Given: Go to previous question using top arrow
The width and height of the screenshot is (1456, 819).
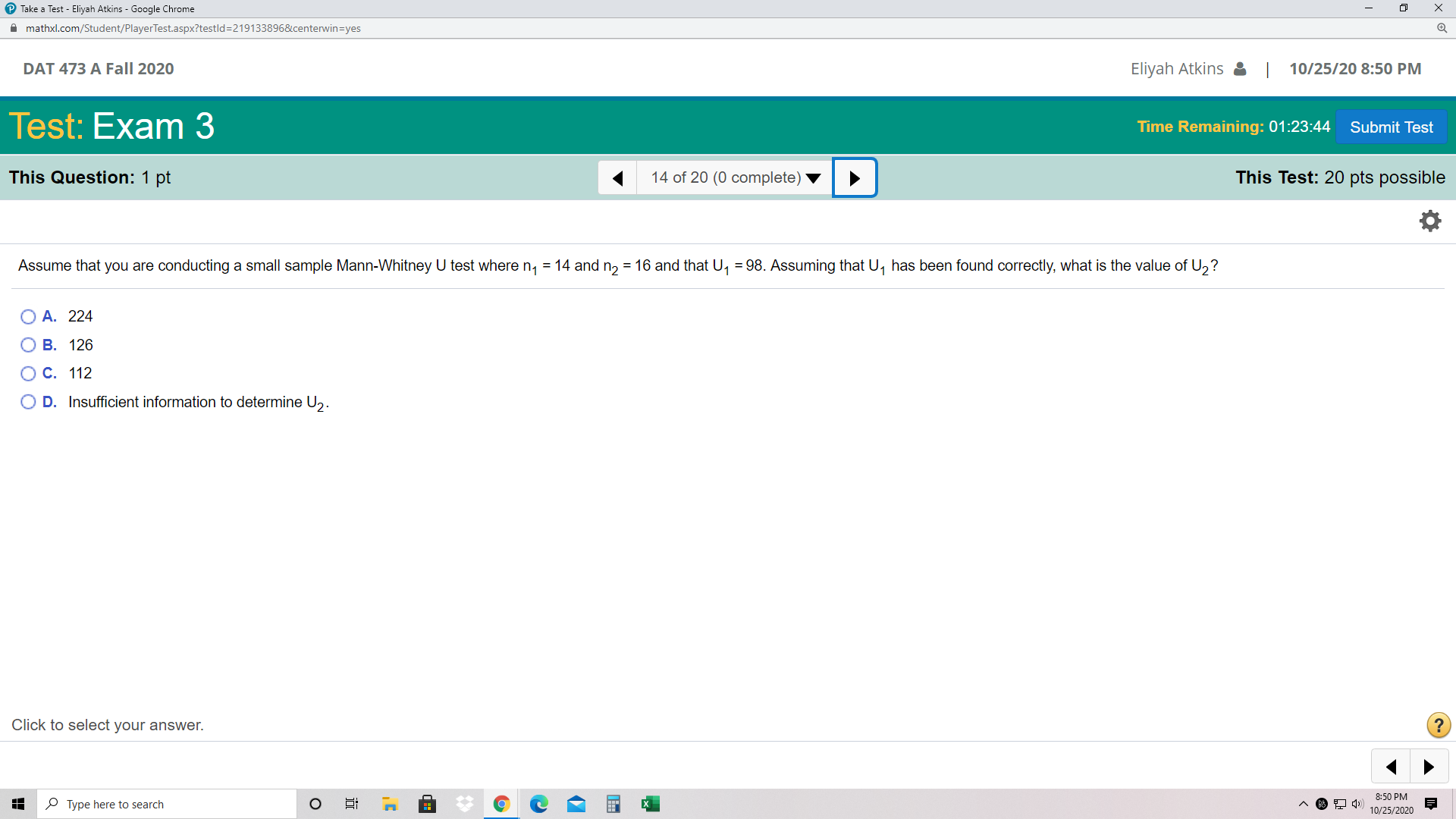Looking at the screenshot, I should tap(617, 177).
